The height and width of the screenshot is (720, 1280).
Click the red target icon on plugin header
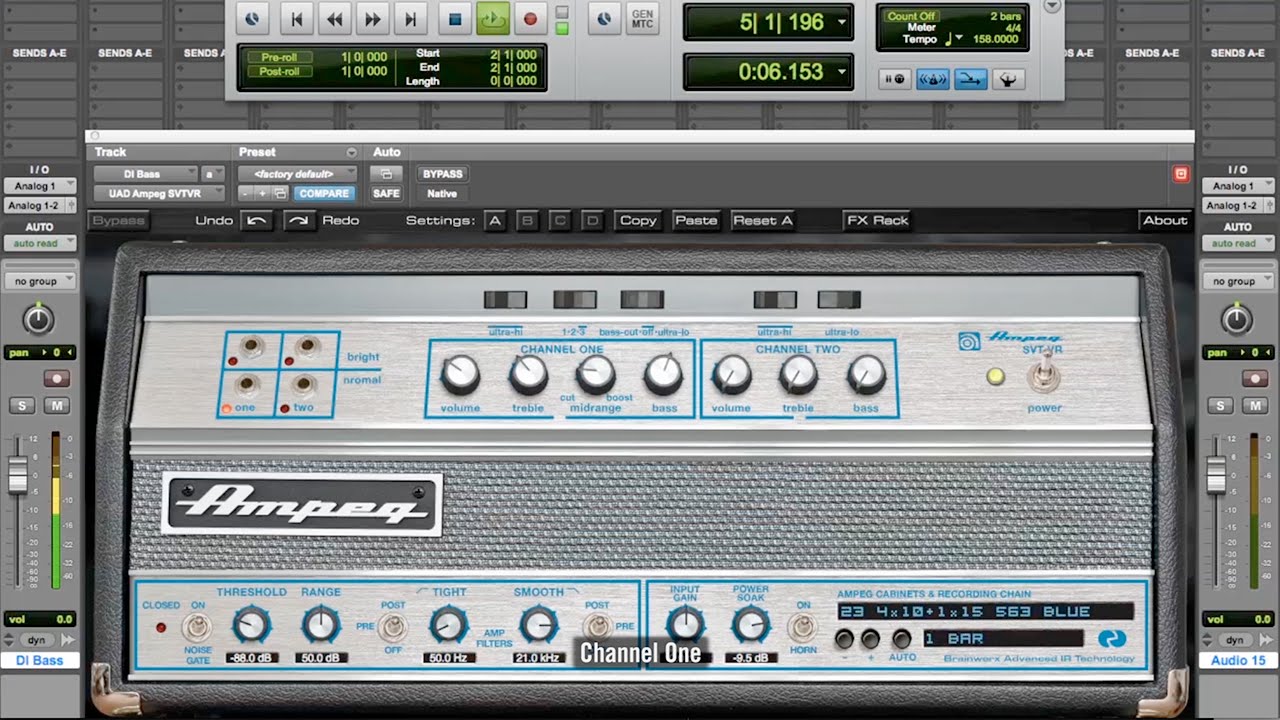pos(1181,174)
